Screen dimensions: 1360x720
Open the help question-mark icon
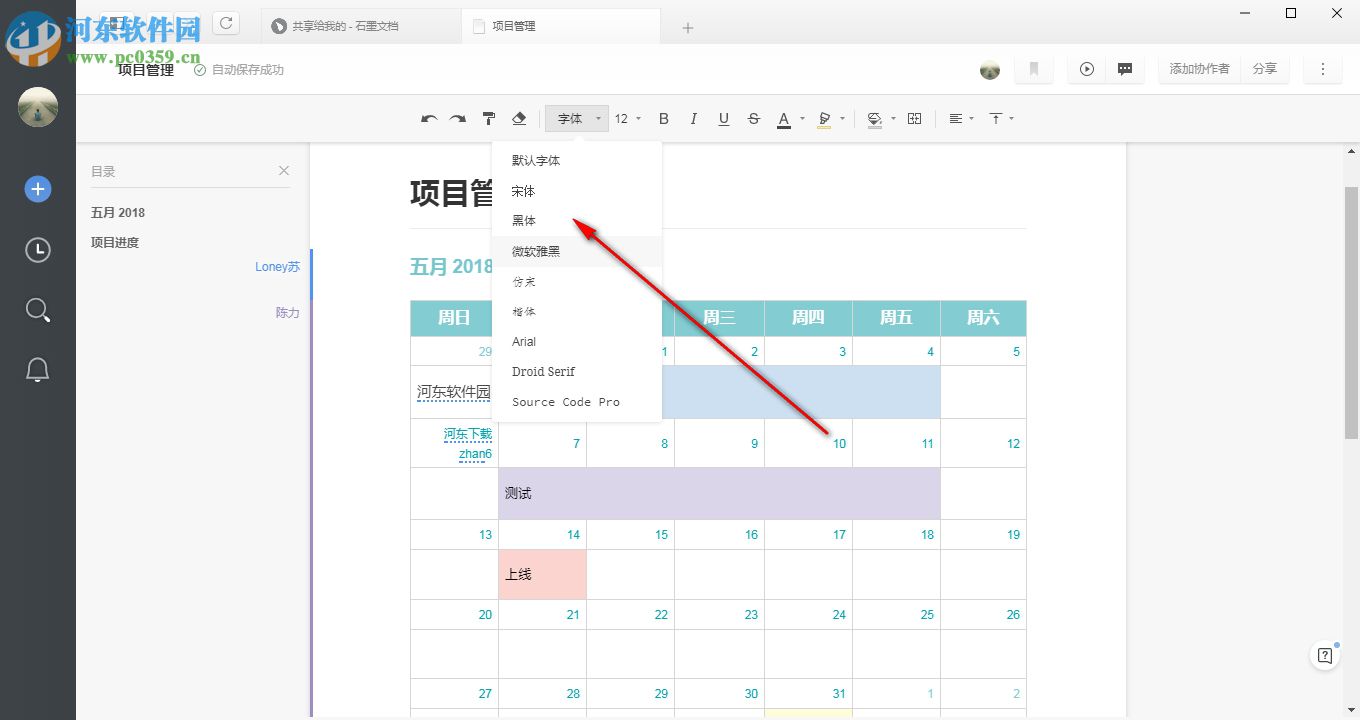pos(1325,656)
